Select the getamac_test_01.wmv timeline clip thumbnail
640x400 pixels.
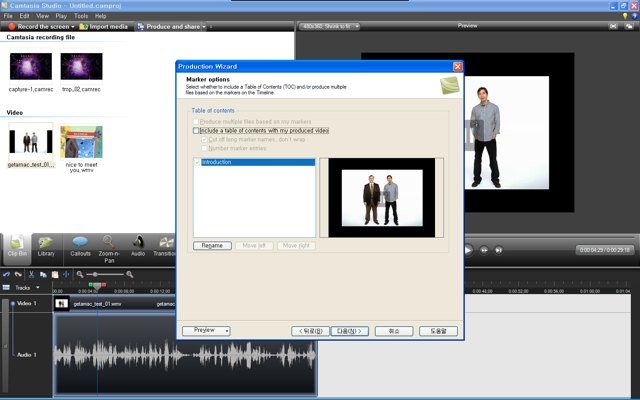(62, 303)
